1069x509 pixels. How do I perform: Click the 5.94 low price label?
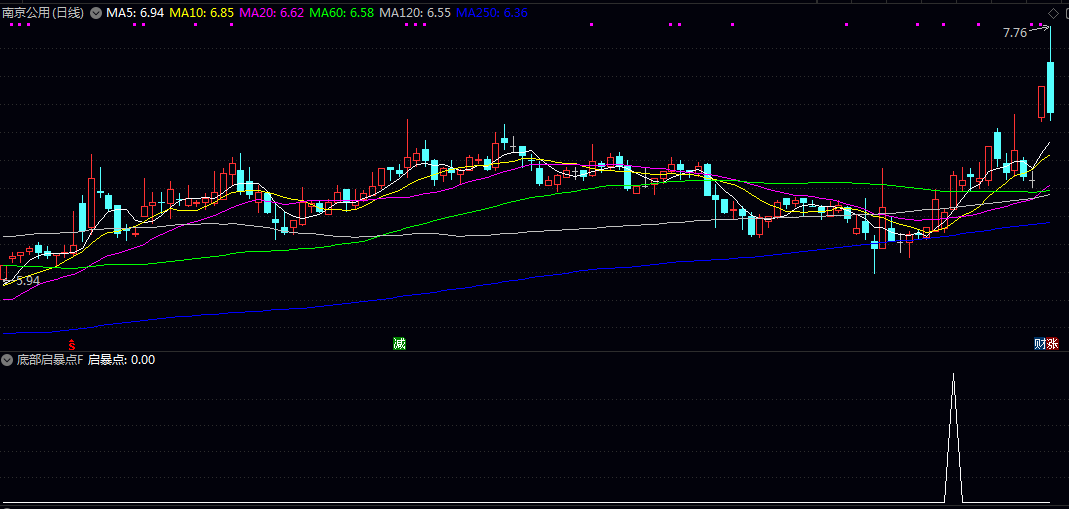(27, 281)
